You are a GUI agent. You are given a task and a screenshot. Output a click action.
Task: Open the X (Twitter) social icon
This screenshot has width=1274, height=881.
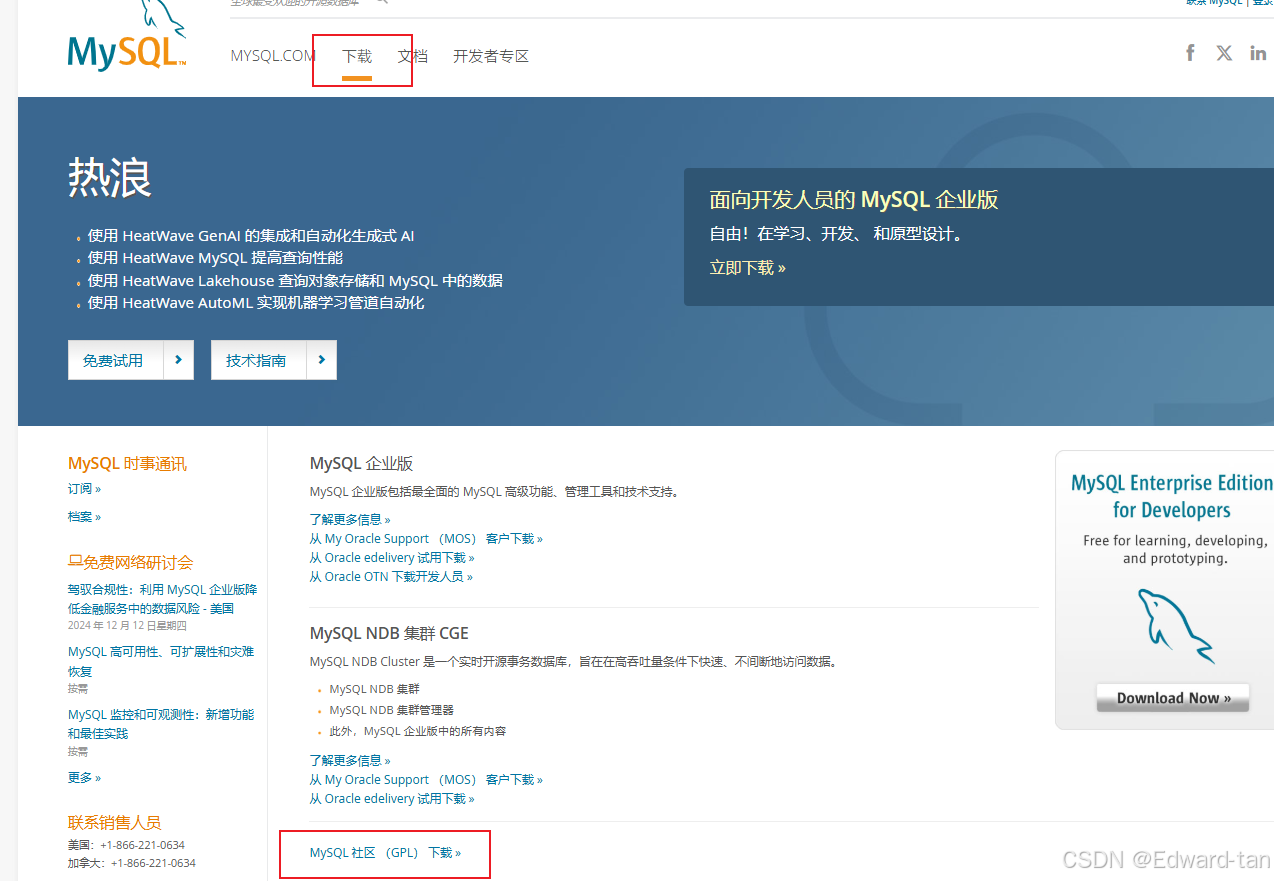(1224, 53)
